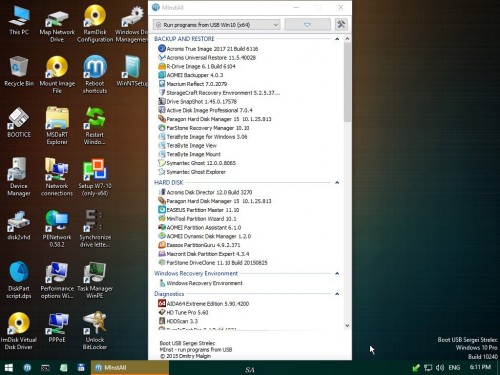Open DiskPart script.dps desktop icon
The width and height of the screenshot is (500, 375).
pyautogui.click(x=19, y=280)
